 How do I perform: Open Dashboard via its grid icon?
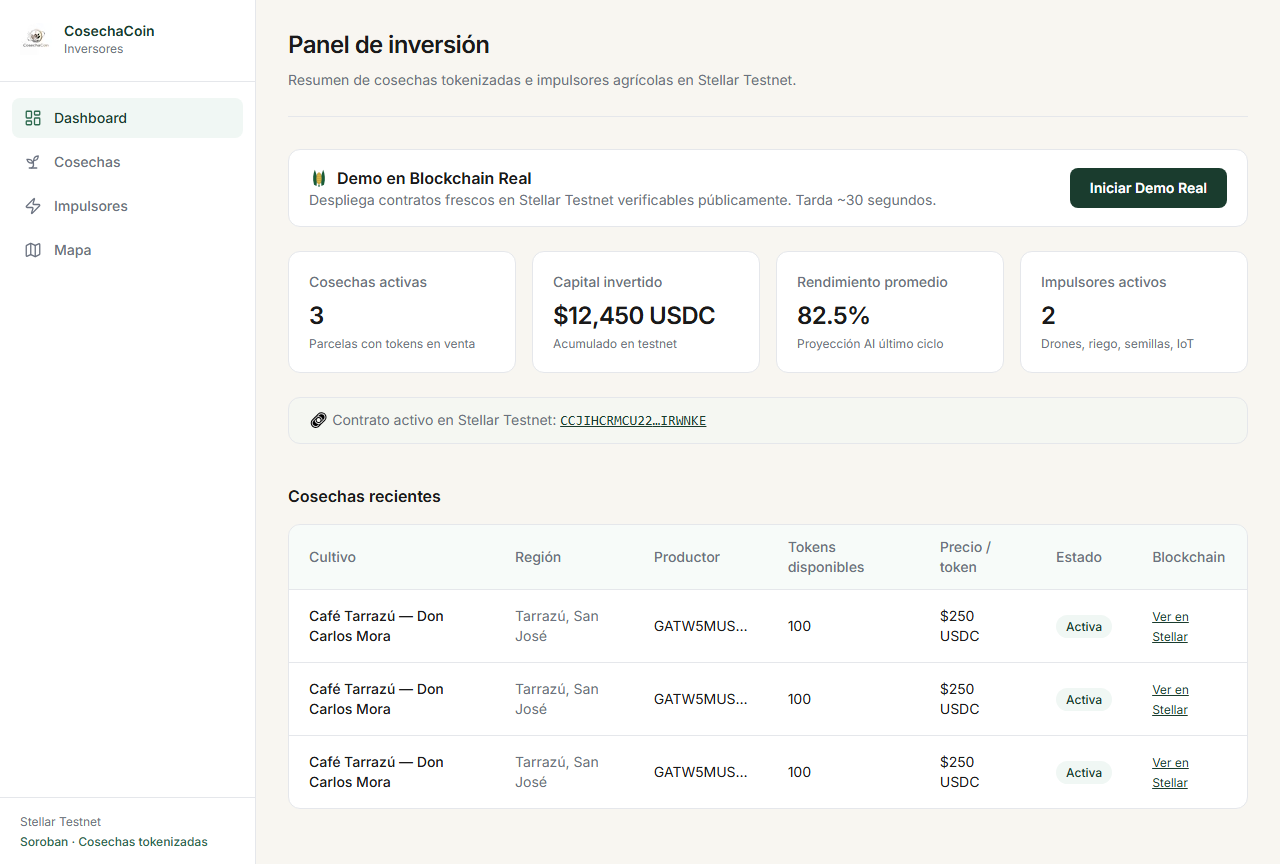coord(33,118)
